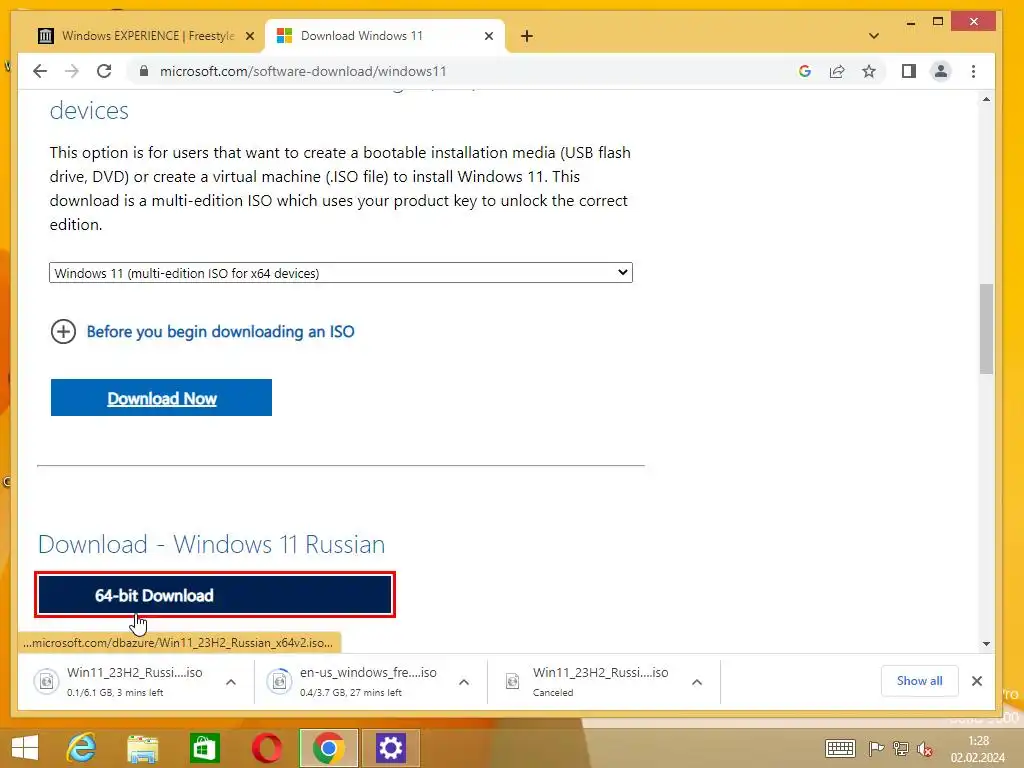Click the page scrollbar down arrow
1024x768 pixels.
pos(986,644)
